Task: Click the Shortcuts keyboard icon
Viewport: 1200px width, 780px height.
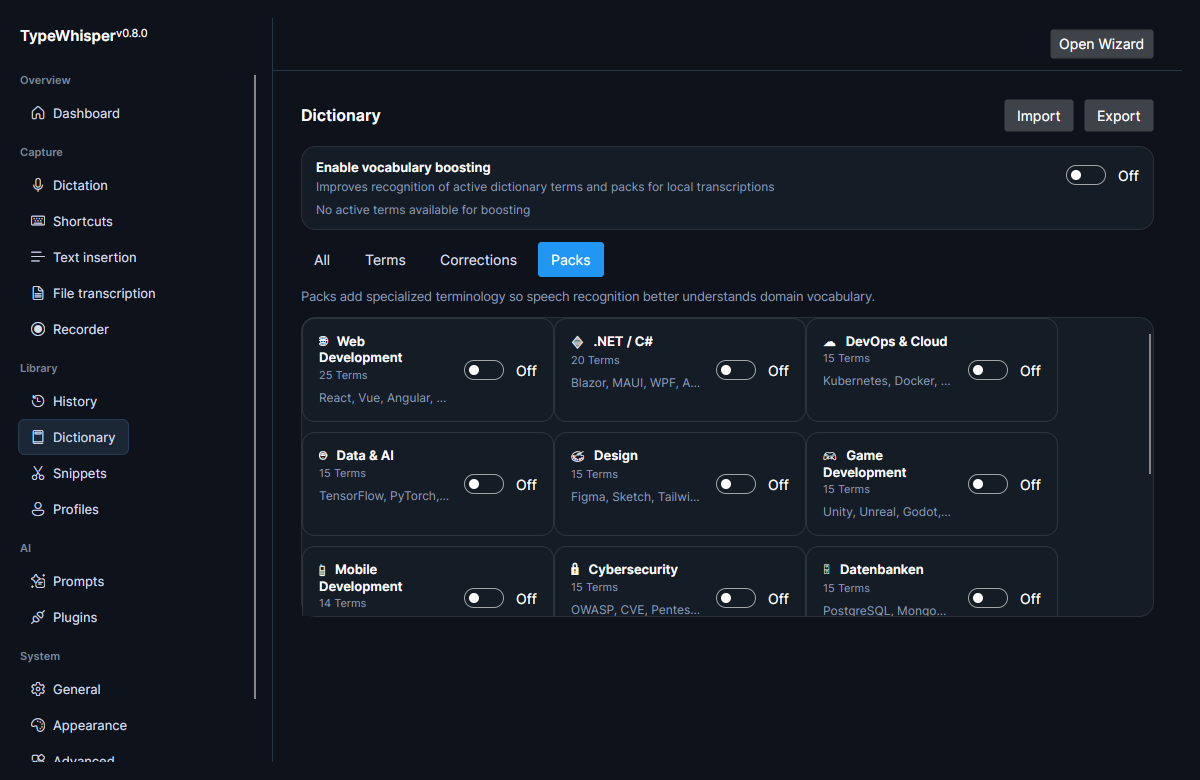Action: point(38,221)
